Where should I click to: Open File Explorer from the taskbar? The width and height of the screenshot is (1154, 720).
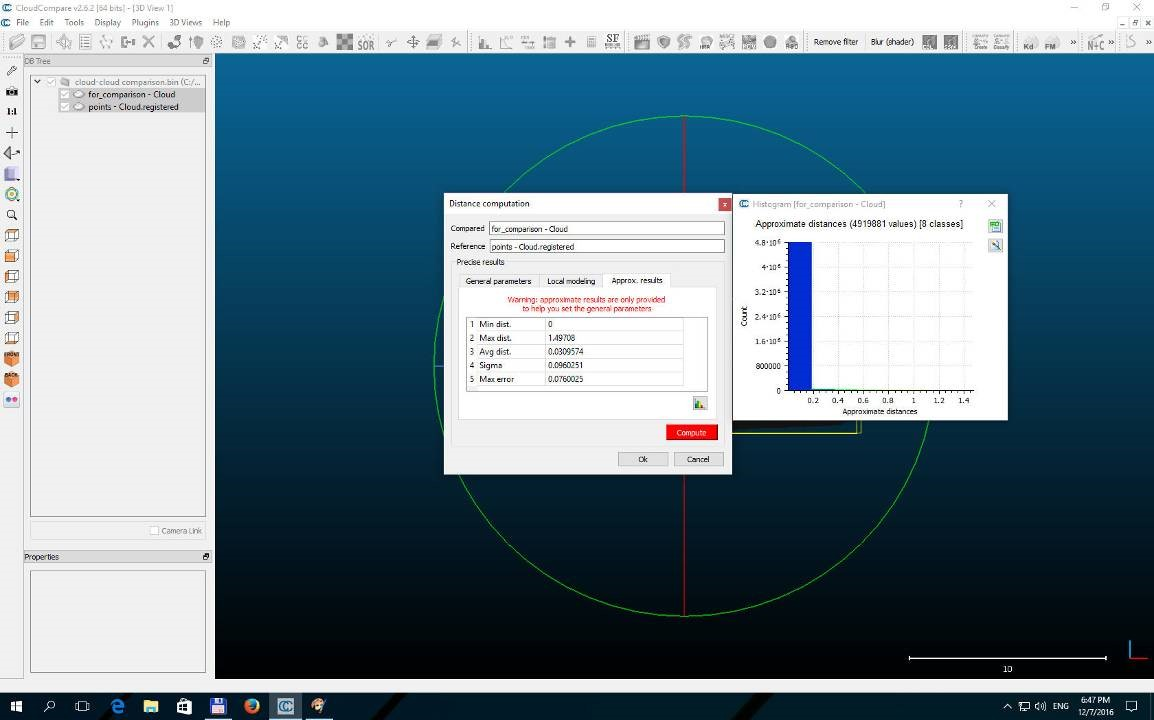(x=150, y=706)
